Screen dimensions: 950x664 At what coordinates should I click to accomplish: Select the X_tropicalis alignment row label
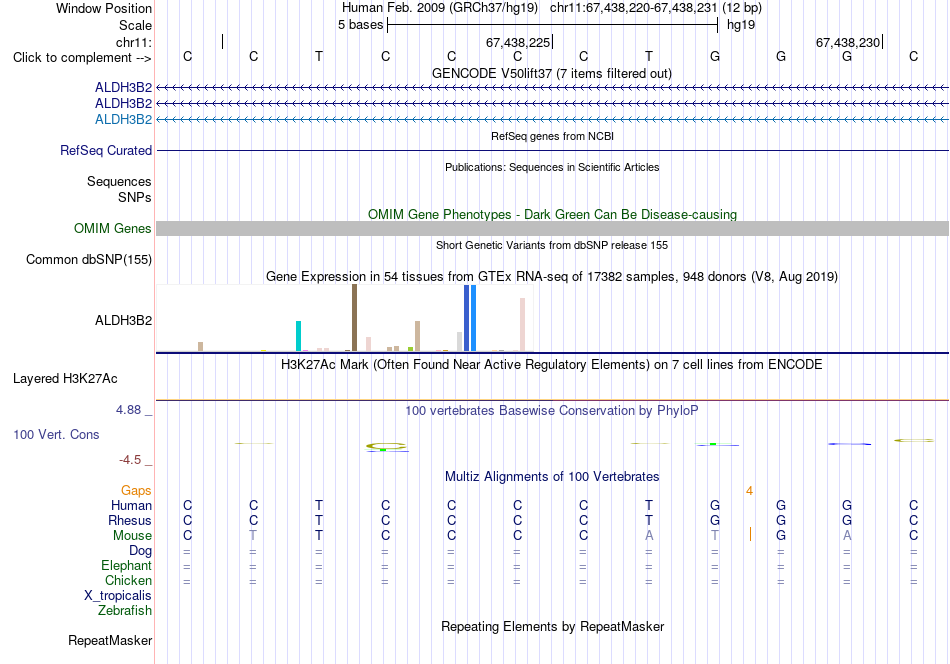118,596
